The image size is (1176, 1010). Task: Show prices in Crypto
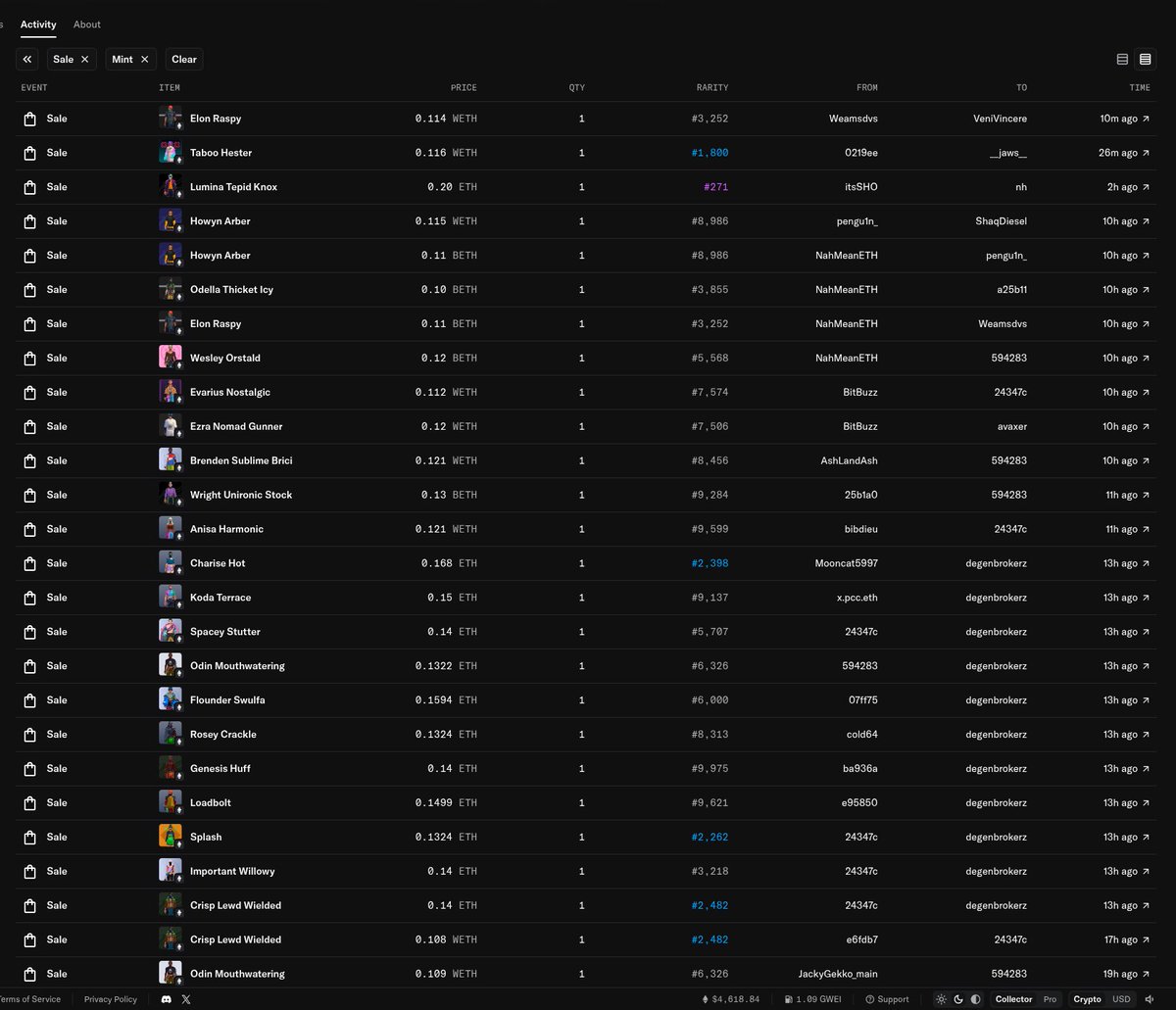point(1087,999)
